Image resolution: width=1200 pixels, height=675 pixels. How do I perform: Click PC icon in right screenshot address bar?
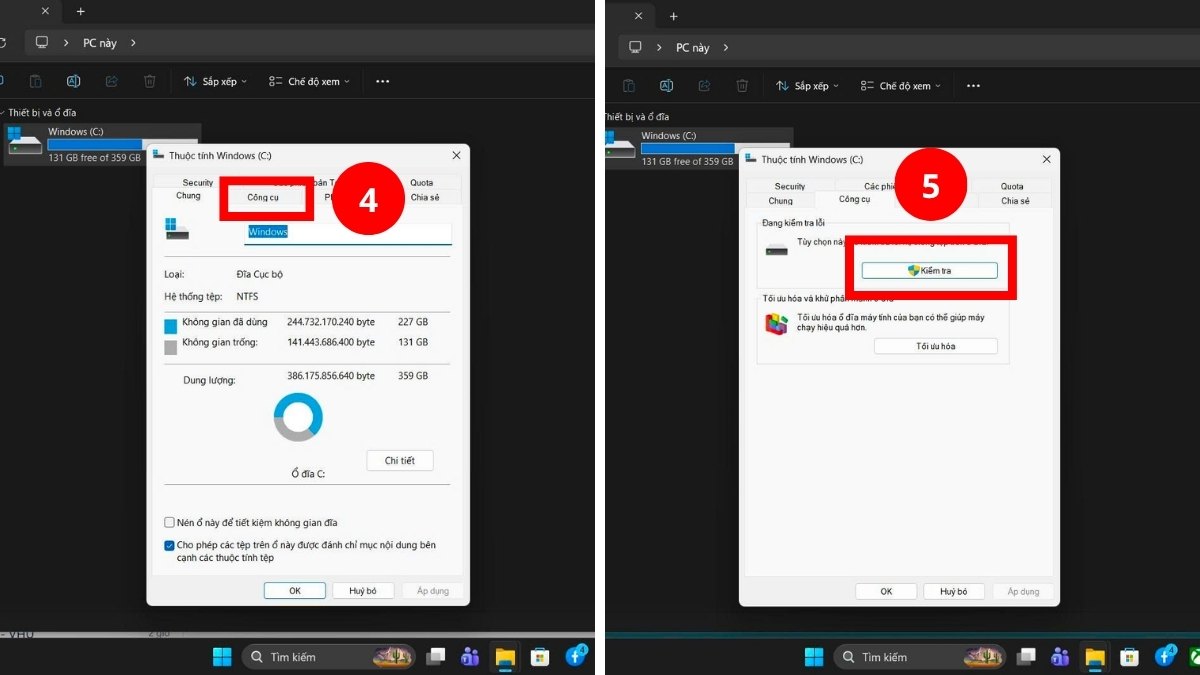[635, 47]
